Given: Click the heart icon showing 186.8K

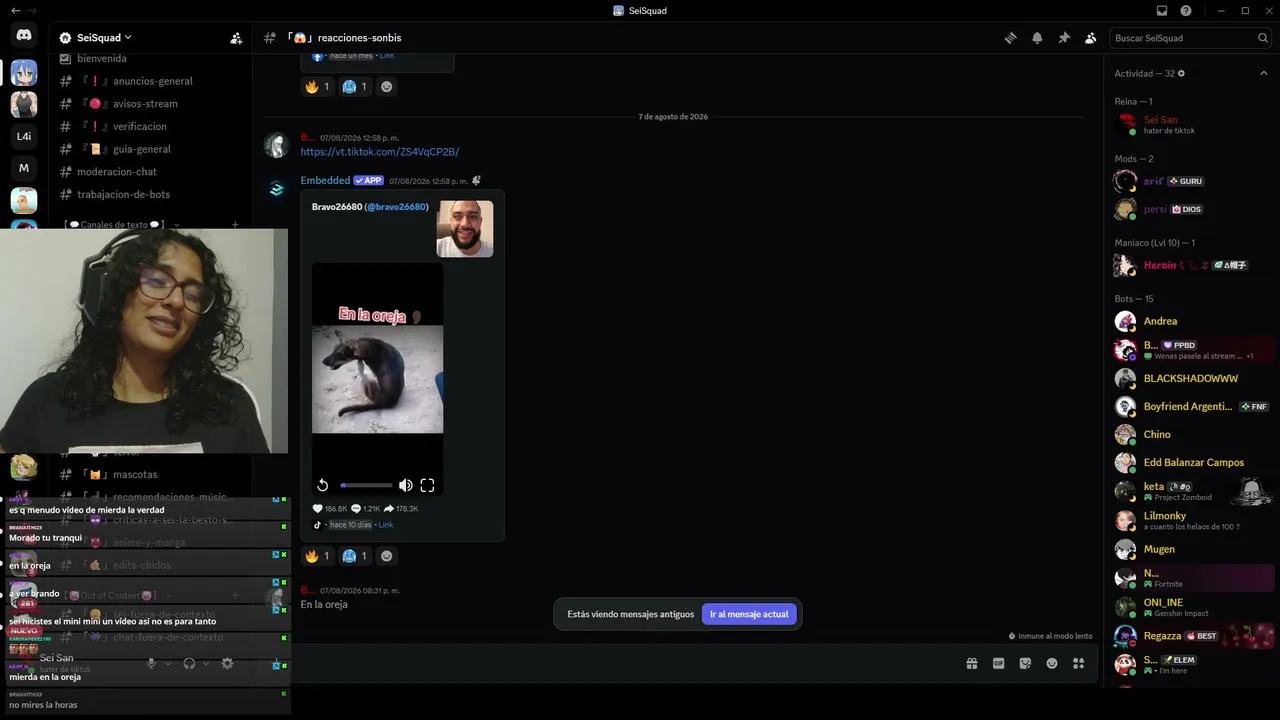Looking at the screenshot, I should tap(318, 508).
